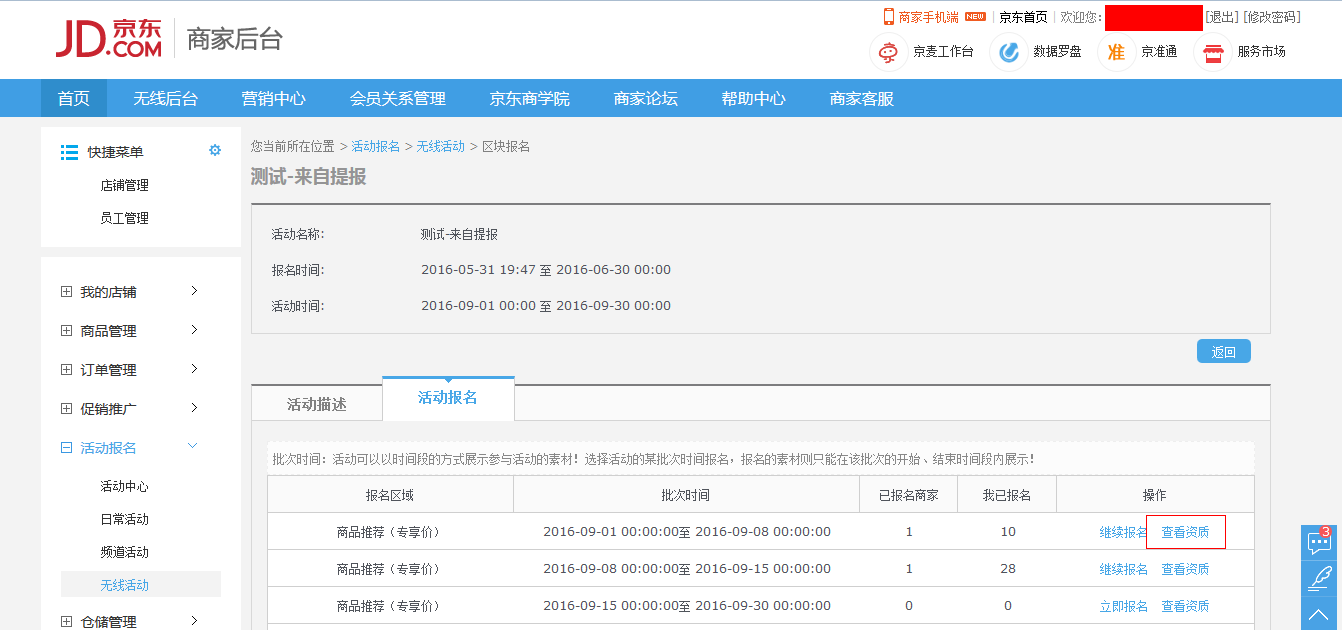Open 营销中心 in the navigation bar
Viewport: 1342px width, 630px height.
[273, 98]
